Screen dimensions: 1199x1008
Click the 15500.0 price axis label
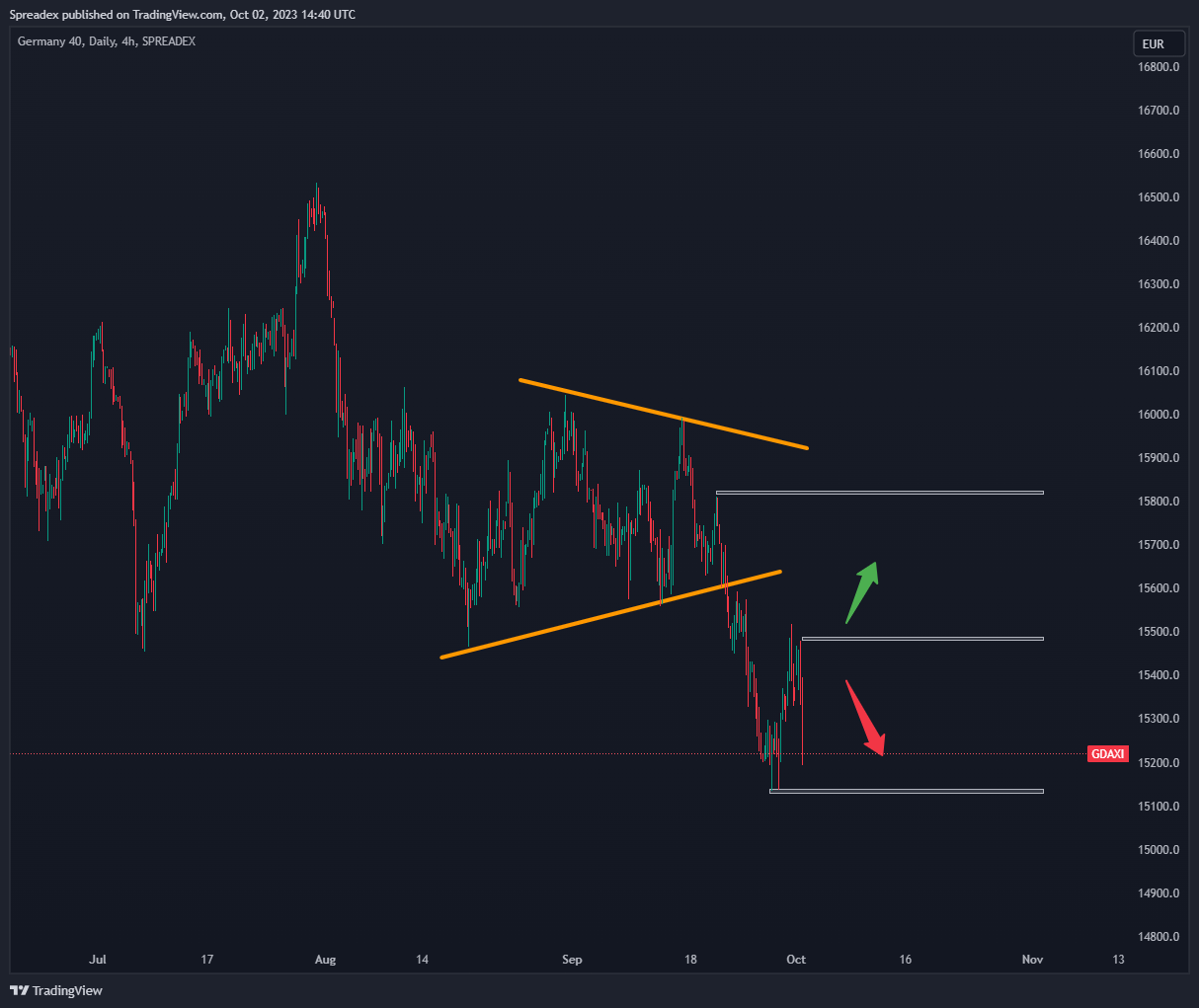(x=1159, y=632)
